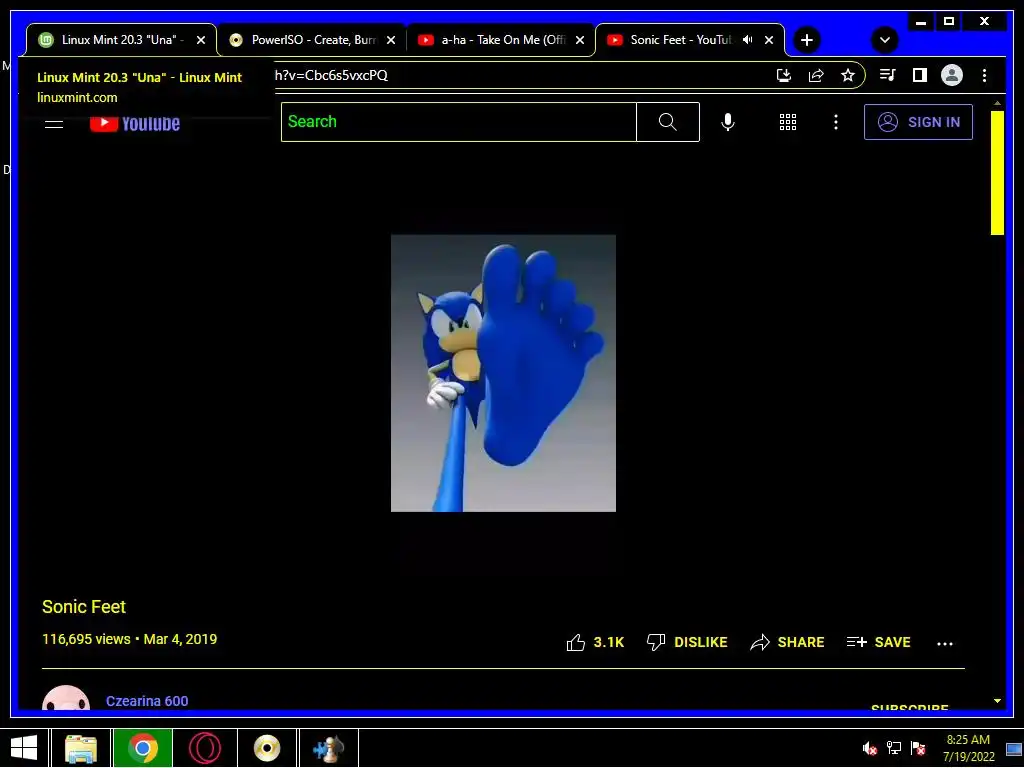Click the yellow page scrollbar thumb
This screenshot has width=1024, height=768.
click(x=997, y=172)
